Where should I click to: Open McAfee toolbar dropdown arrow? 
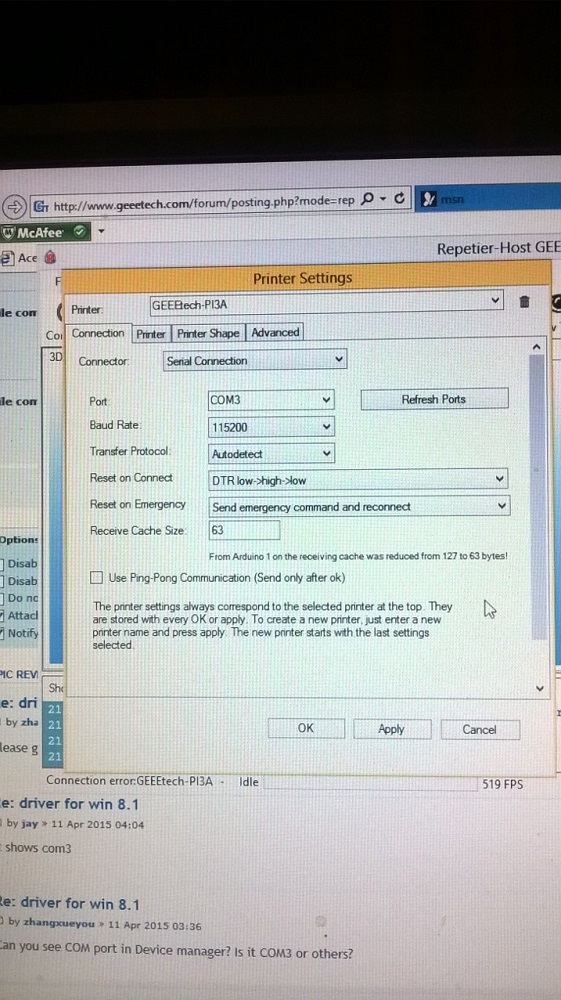(x=101, y=232)
